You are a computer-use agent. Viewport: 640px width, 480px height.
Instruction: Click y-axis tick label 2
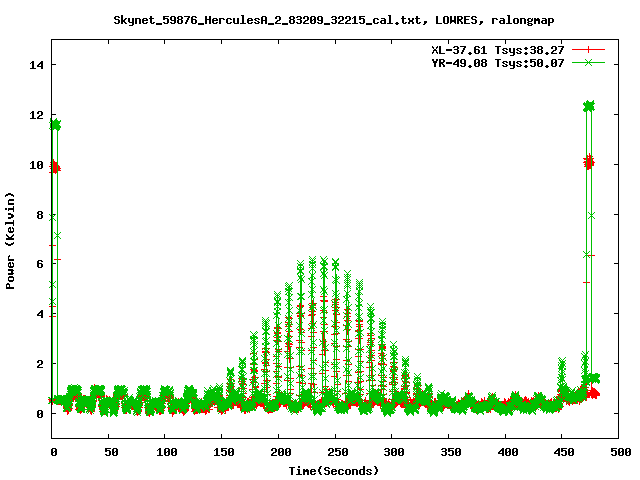40,364
